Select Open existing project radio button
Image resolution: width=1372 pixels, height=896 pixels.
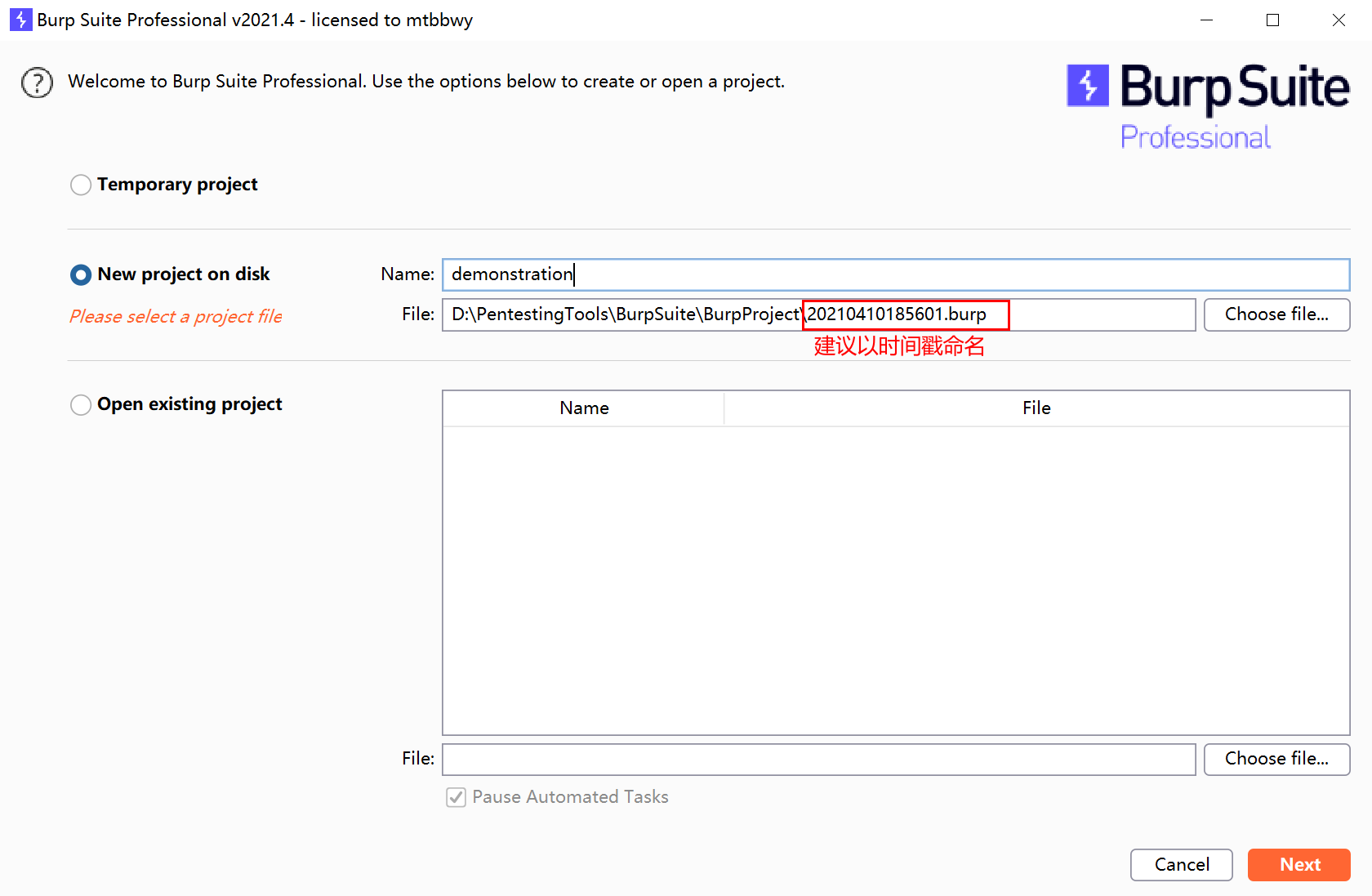(x=81, y=404)
